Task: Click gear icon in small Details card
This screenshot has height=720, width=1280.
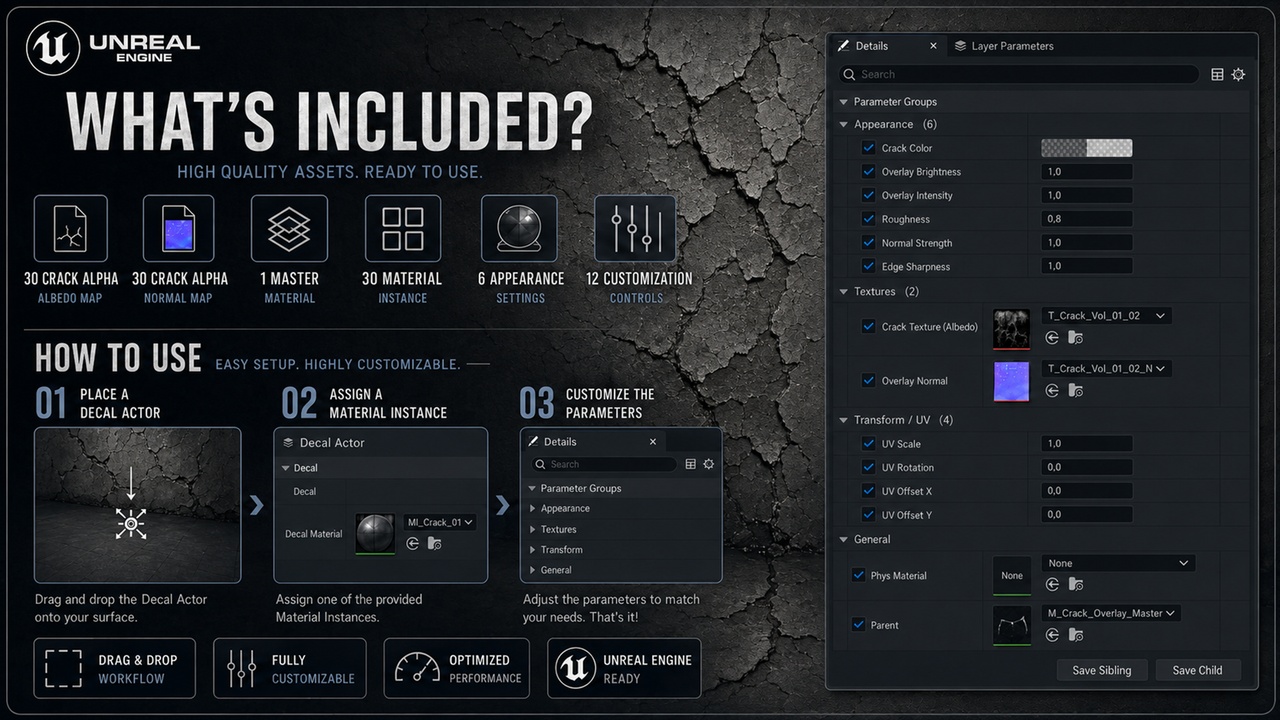Action: click(x=709, y=464)
